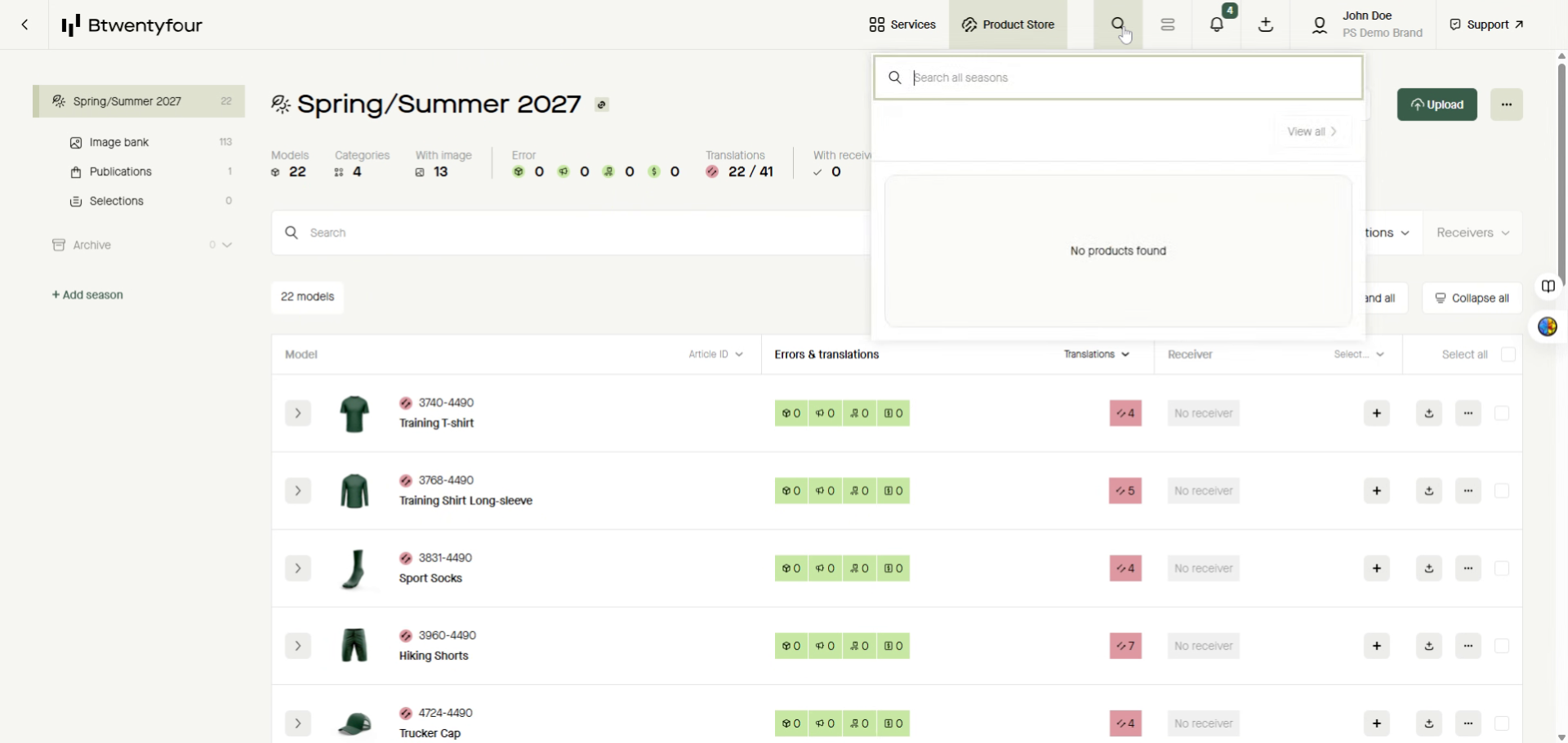The height and width of the screenshot is (743, 1568).
Task: Click export icon on Hiking Shorts row
Action: coord(1429,646)
